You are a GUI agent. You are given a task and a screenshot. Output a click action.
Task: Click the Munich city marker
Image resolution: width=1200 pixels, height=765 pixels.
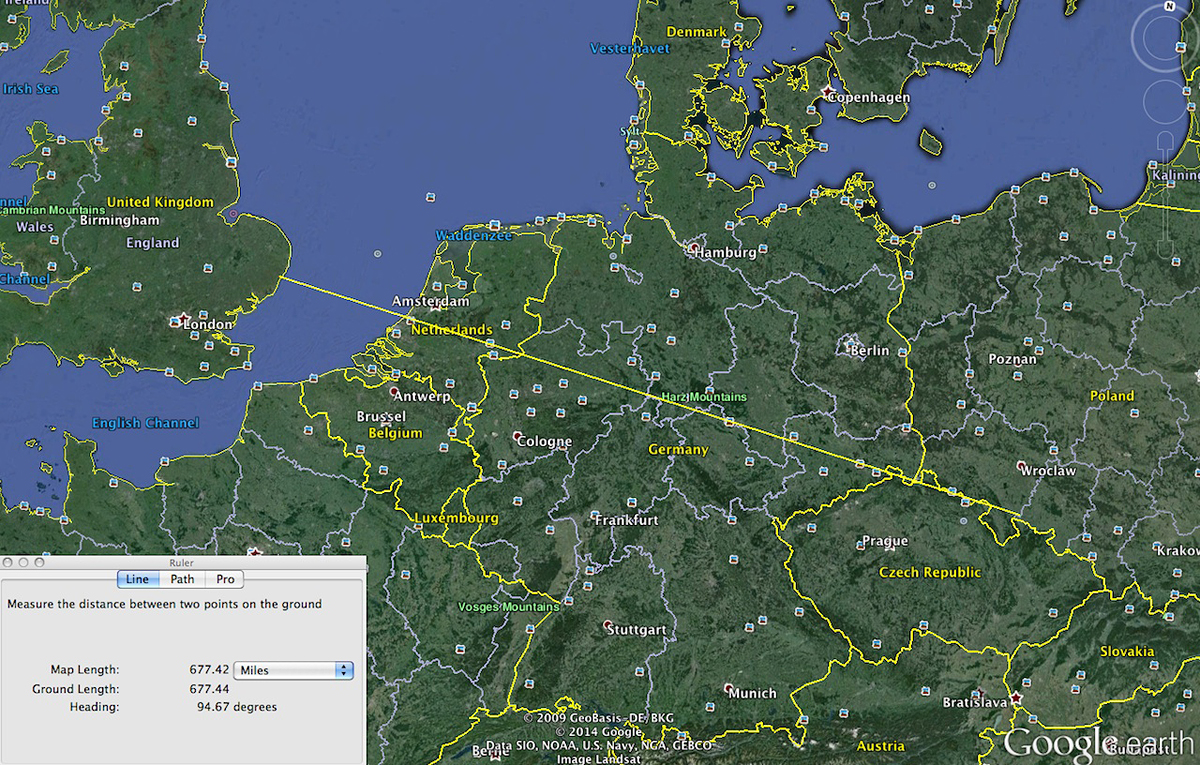tap(728, 688)
